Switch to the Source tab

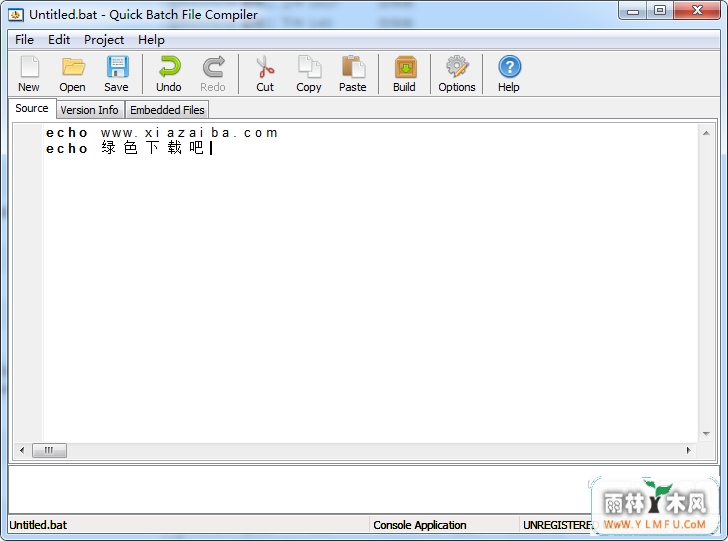tap(32, 108)
